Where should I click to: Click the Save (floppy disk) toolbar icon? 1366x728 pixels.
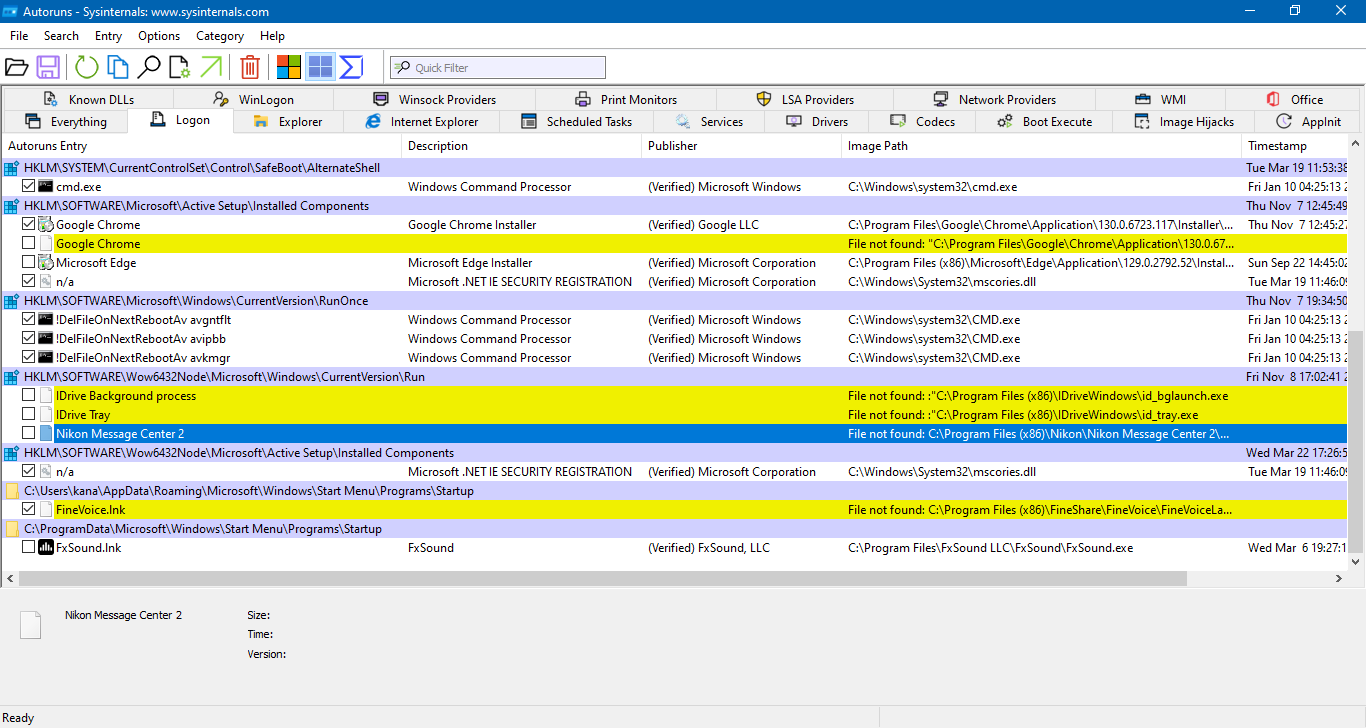(47, 67)
